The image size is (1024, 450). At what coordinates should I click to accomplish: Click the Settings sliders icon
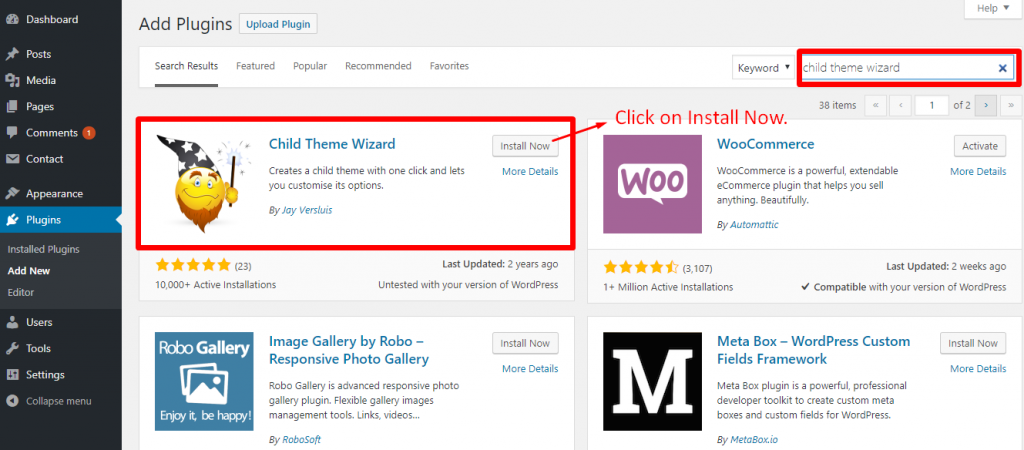(12, 375)
